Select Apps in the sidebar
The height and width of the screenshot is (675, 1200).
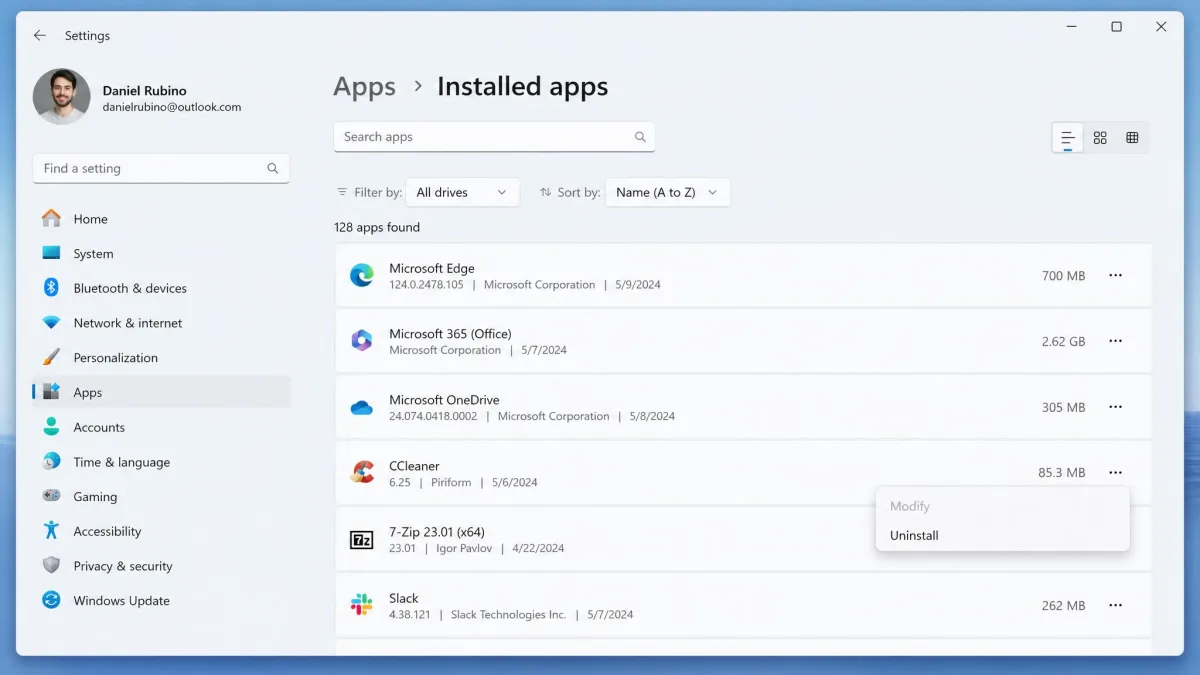pyautogui.click(x=161, y=392)
